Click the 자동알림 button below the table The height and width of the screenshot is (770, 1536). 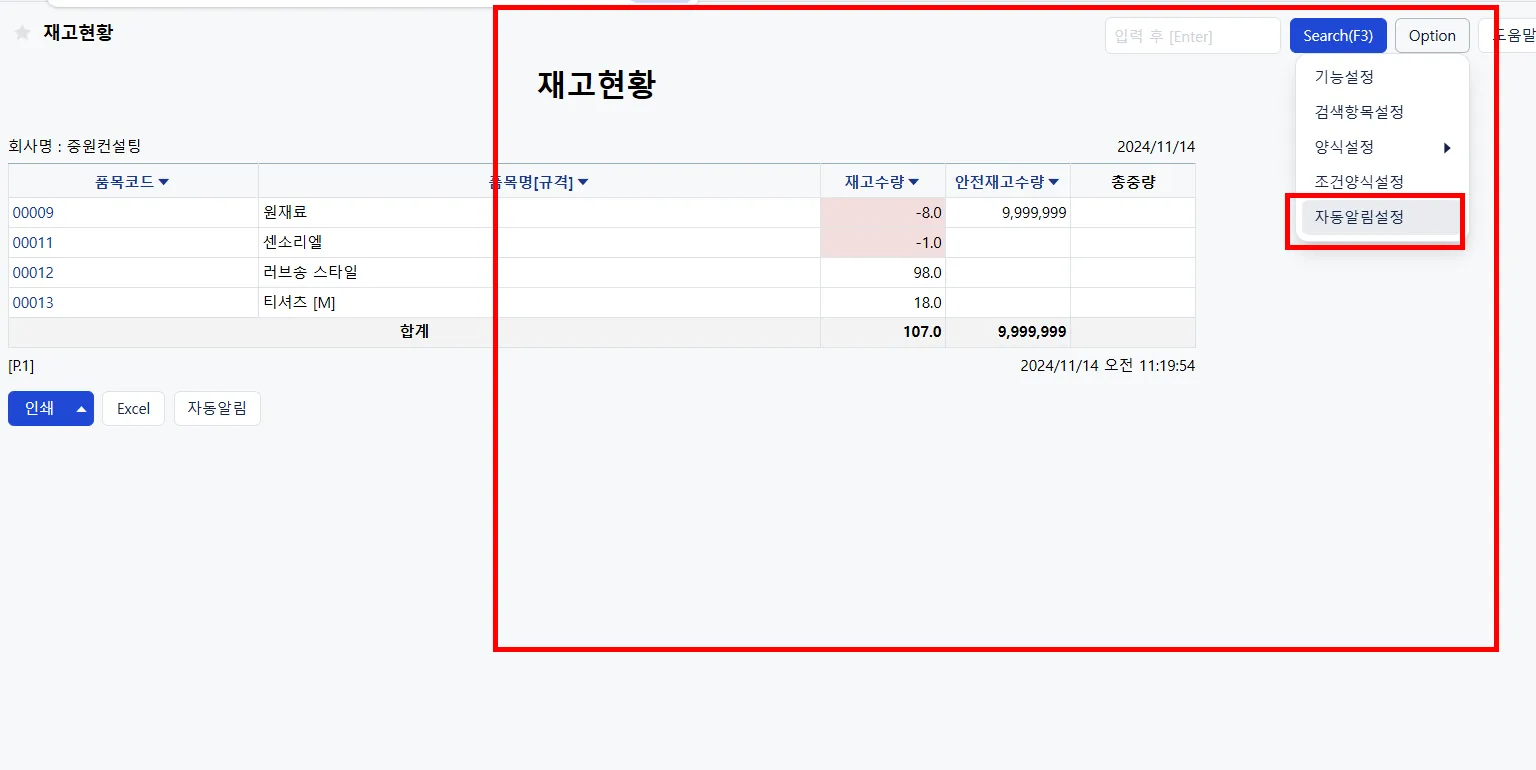217,408
